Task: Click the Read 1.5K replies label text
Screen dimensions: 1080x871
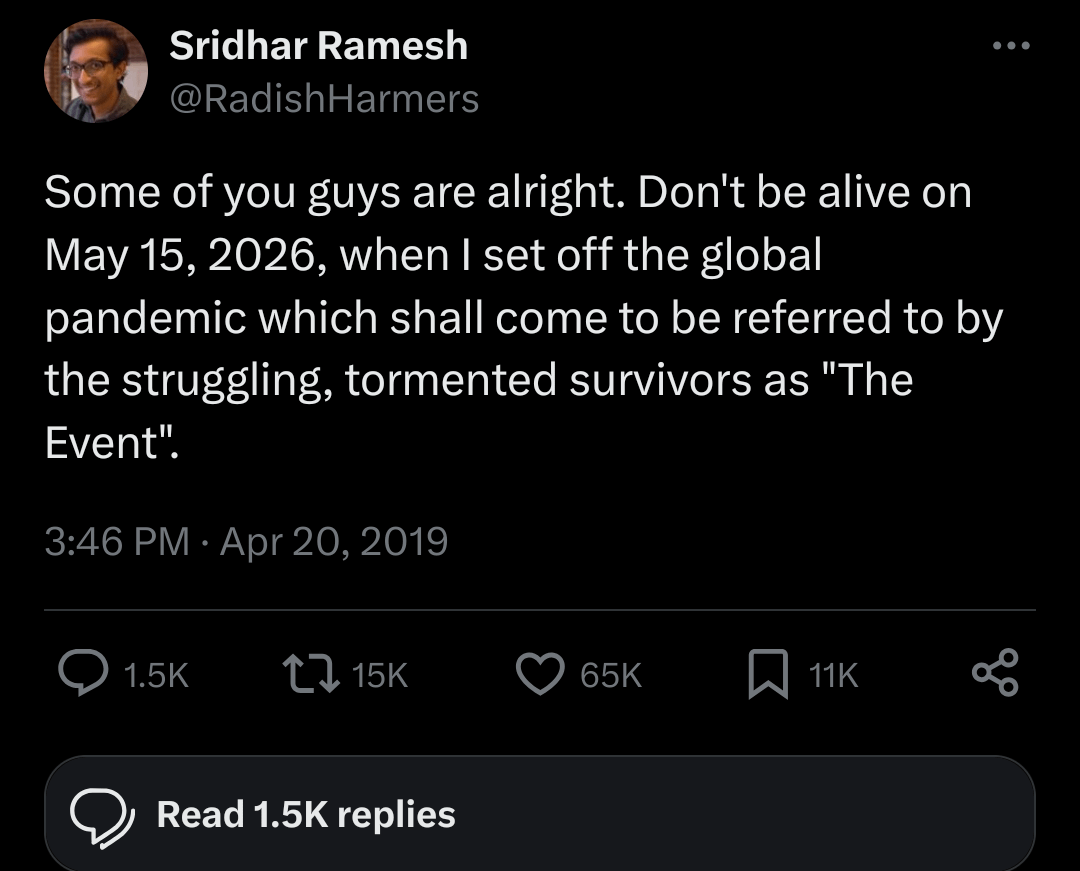Action: [306, 815]
